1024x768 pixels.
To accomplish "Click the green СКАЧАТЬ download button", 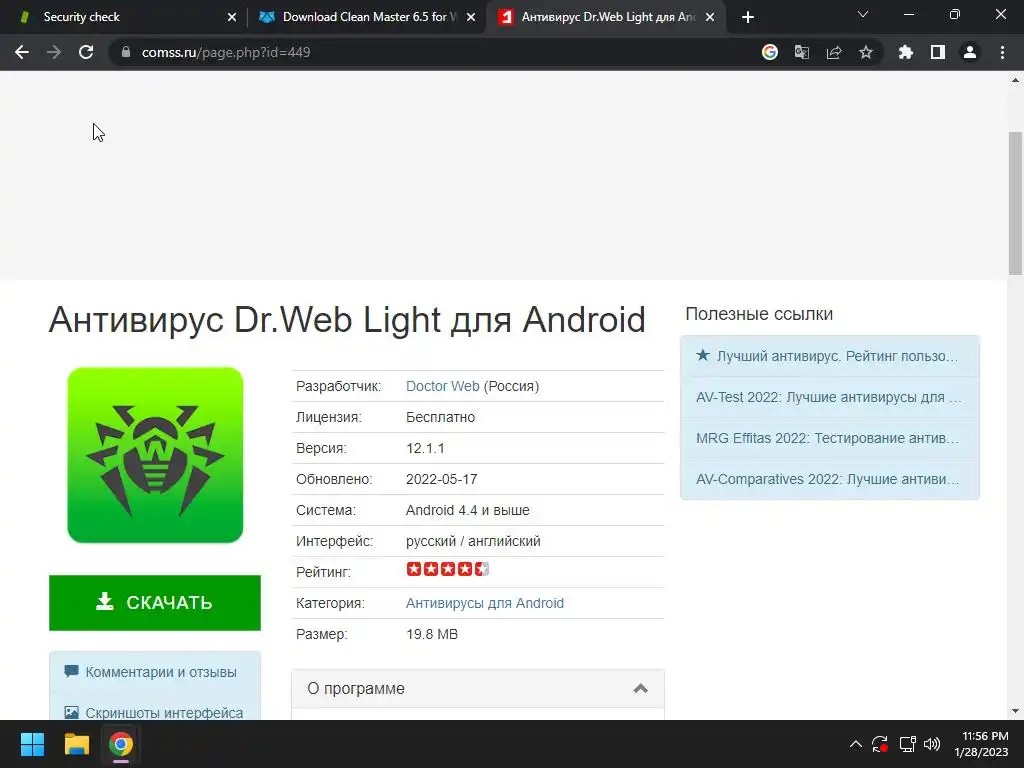I will (x=155, y=603).
